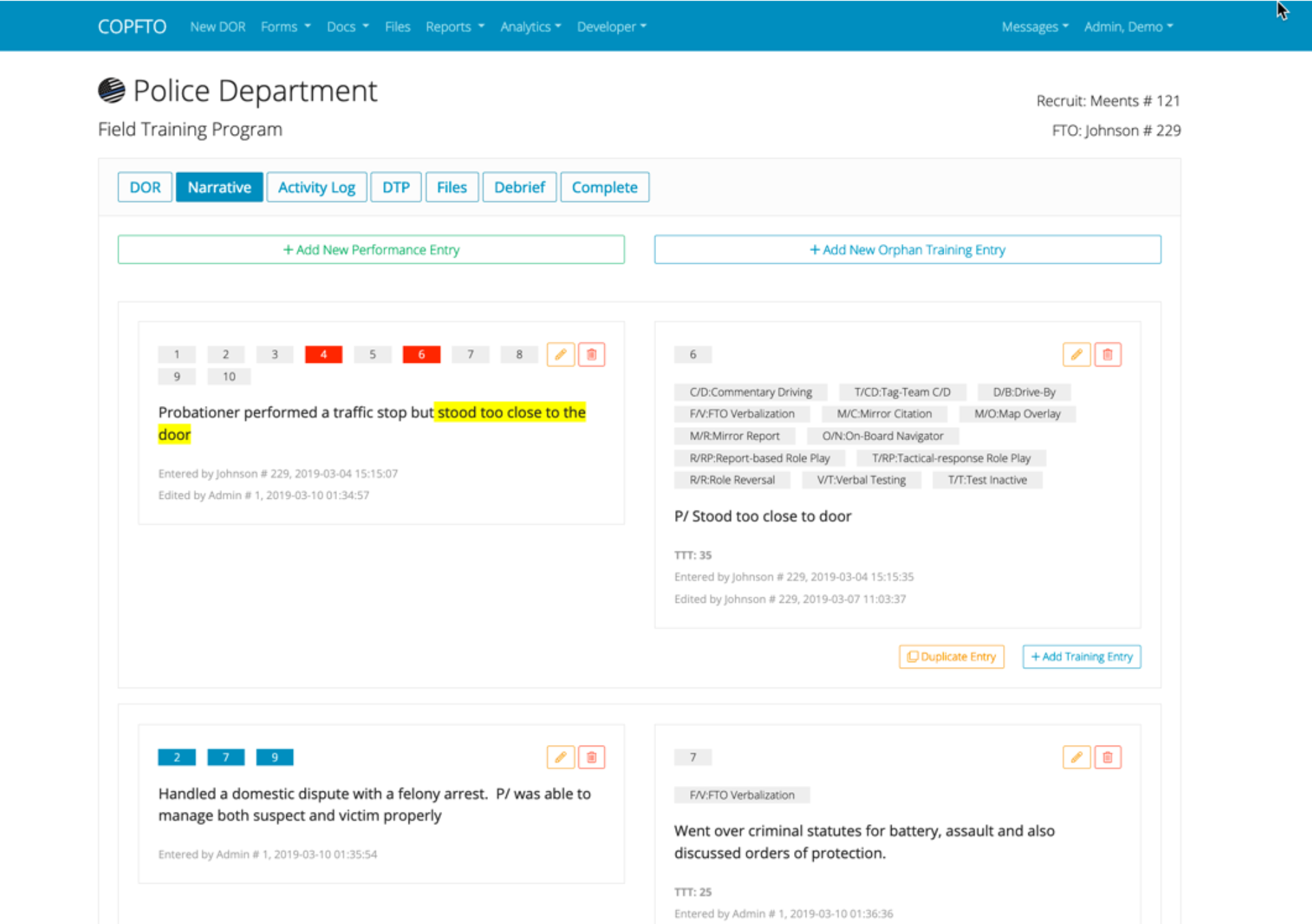This screenshot has width=1312, height=924.
Task: Edit the criminal statutes training entry
Action: [1076, 757]
